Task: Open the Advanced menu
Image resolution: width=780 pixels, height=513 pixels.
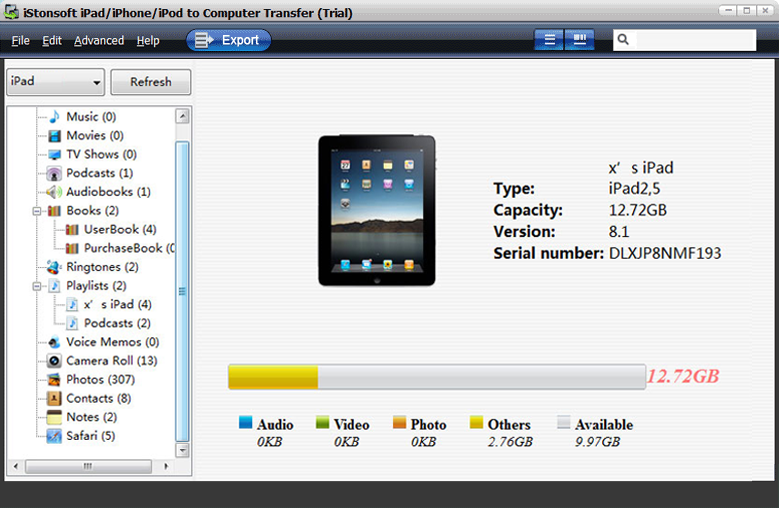Action: pos(99,40)
